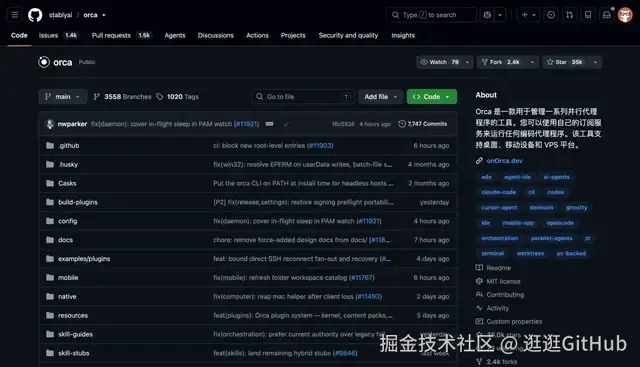
Task: Open Copilot dropdown arrow in header
Action: [500, 15]
